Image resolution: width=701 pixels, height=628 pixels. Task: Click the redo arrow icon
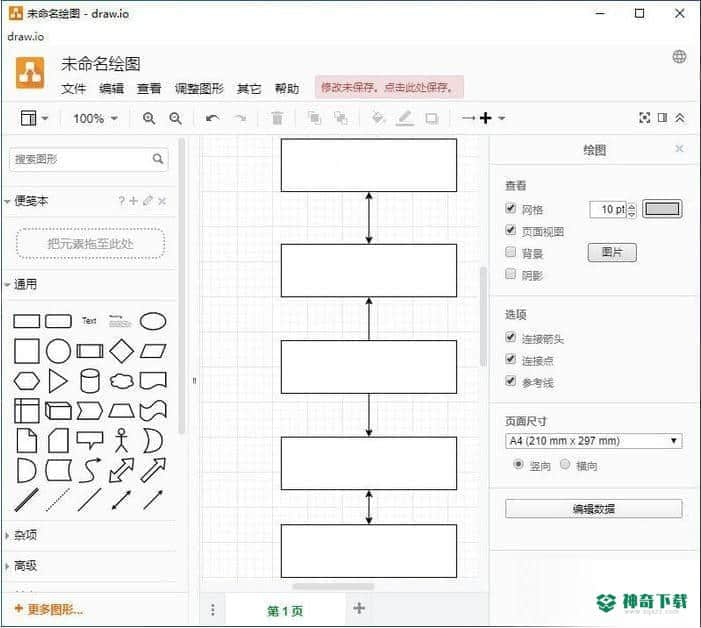pos(241,118)
